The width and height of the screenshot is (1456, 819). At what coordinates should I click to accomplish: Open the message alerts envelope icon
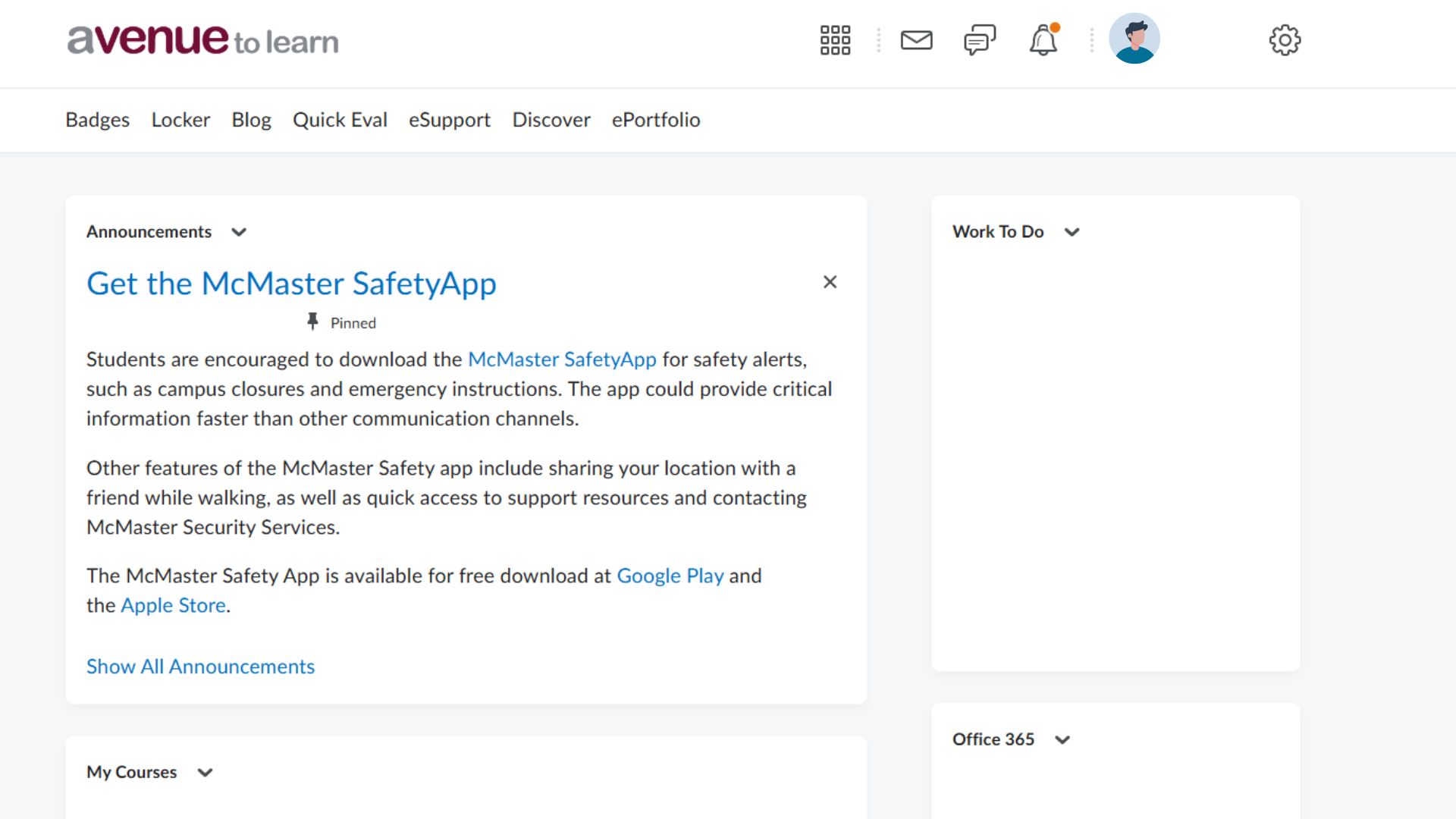coord(916,40)
